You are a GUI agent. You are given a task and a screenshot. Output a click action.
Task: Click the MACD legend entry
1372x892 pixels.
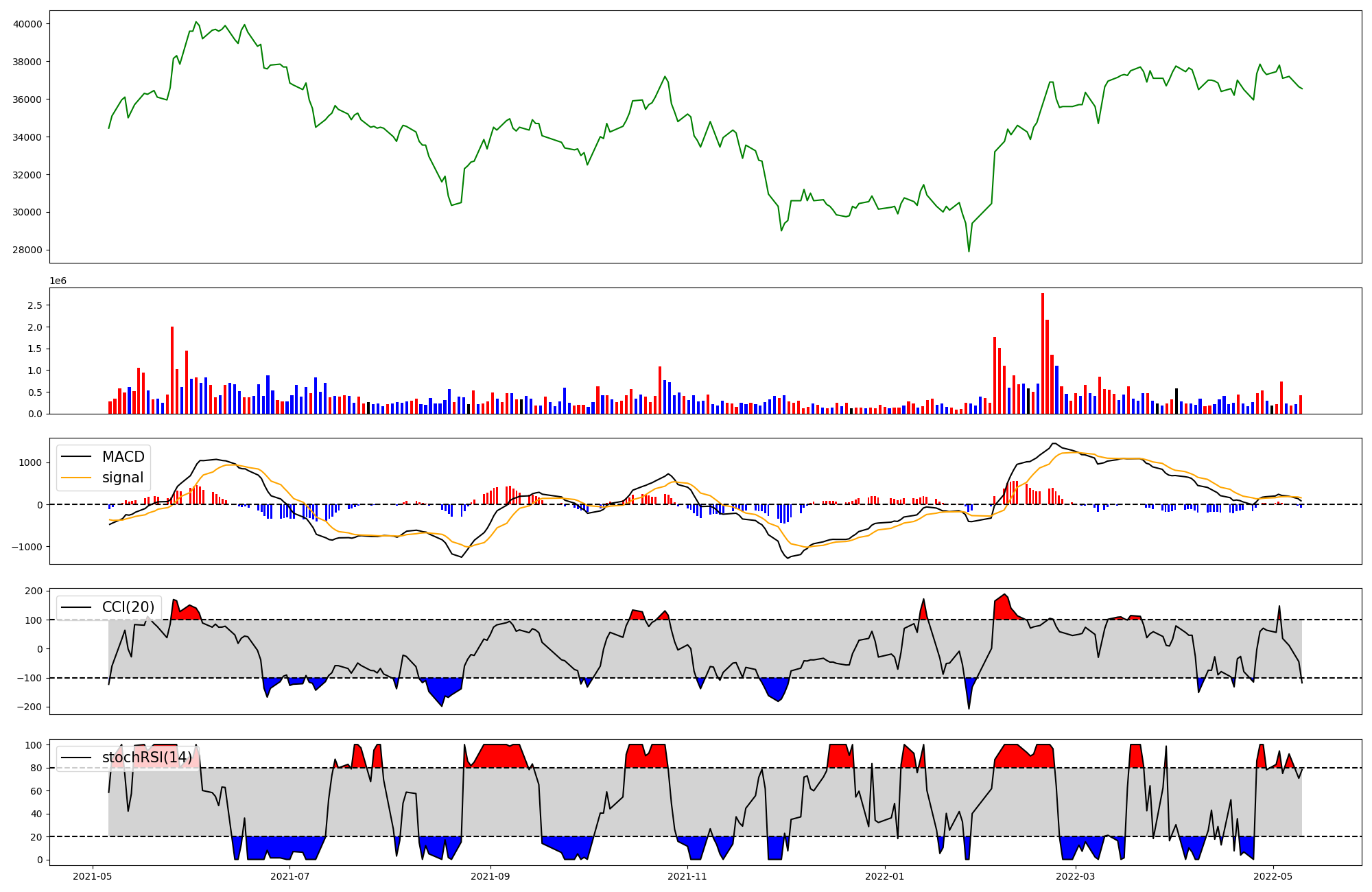click(x=123, y=457)
